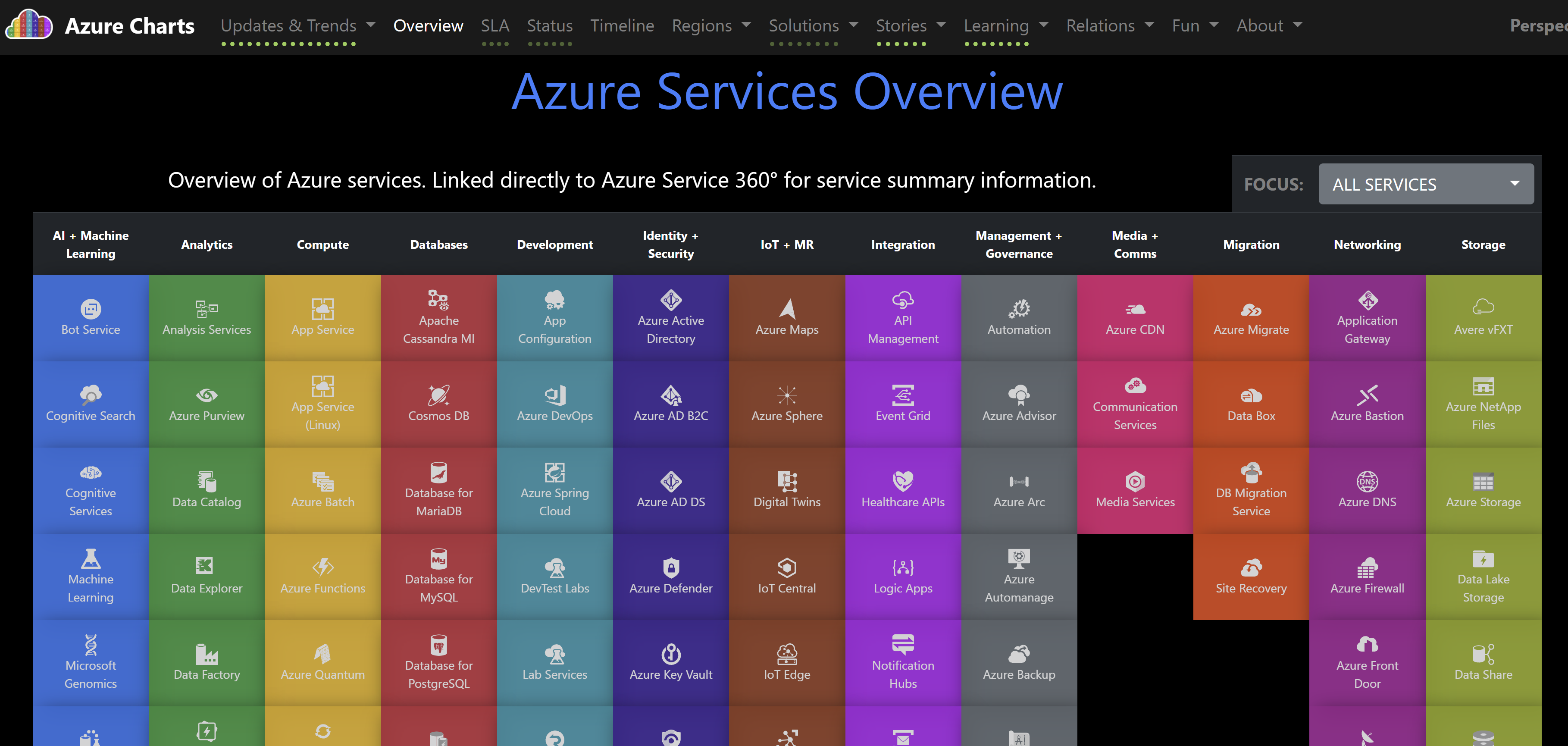Open the Bot Service tile
Image resolution: width=1568 pixels, height=746 pixels.
coord(90,317)
